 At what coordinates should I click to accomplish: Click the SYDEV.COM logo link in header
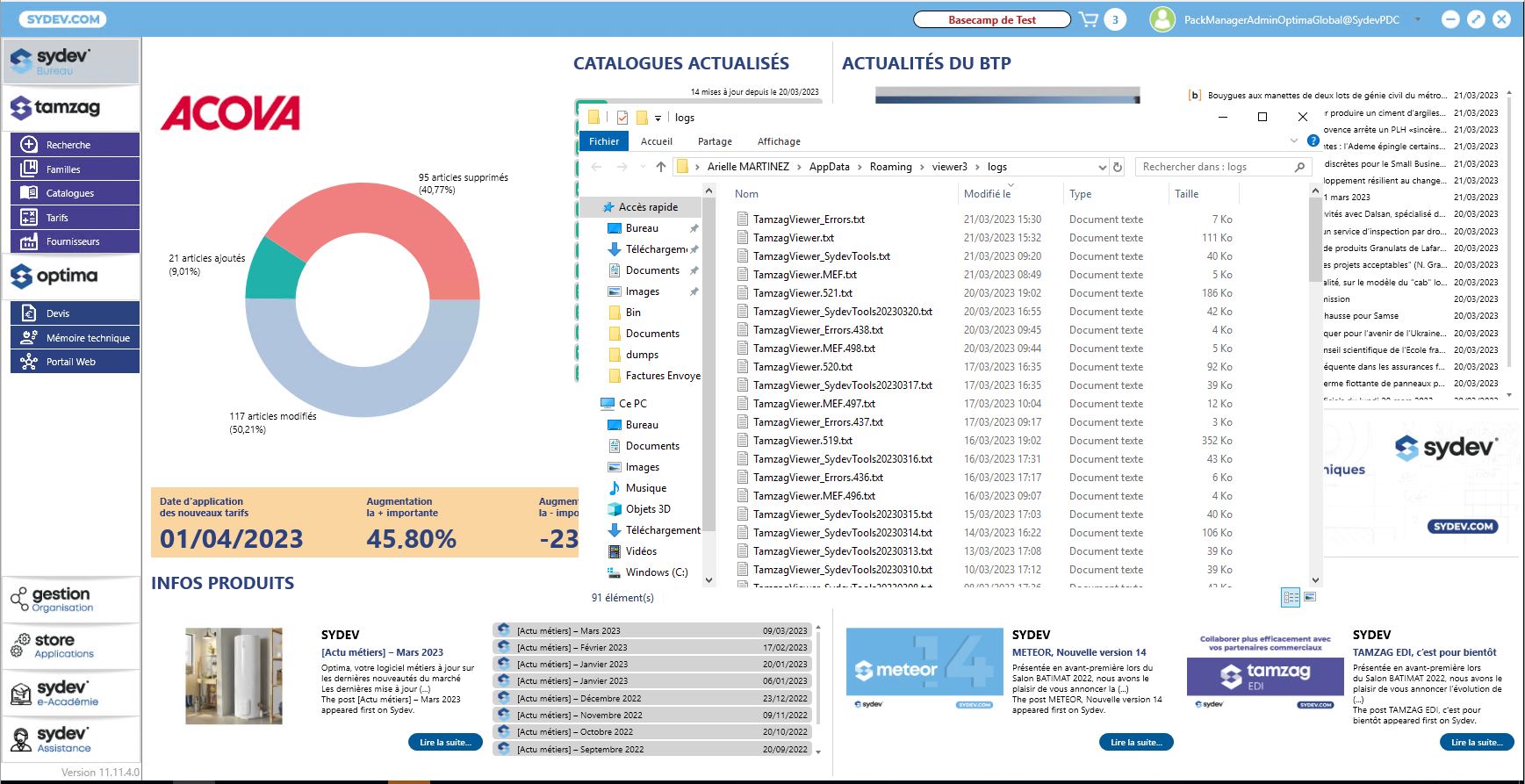point(62,19)
